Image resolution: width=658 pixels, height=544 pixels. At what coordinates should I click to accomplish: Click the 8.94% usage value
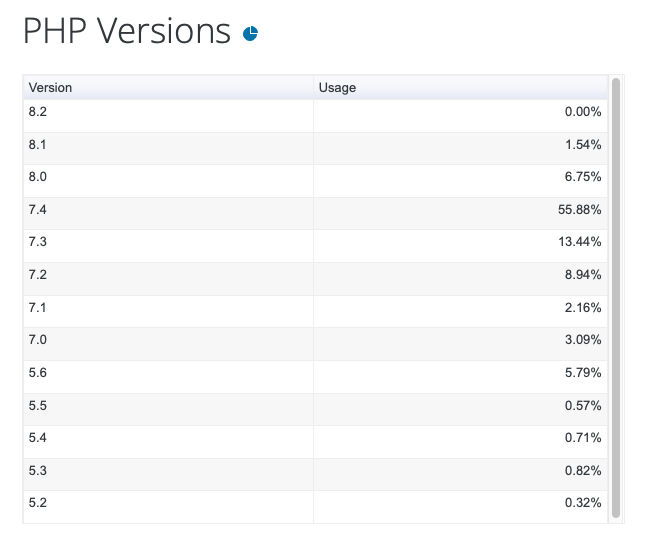pos(583,275)
